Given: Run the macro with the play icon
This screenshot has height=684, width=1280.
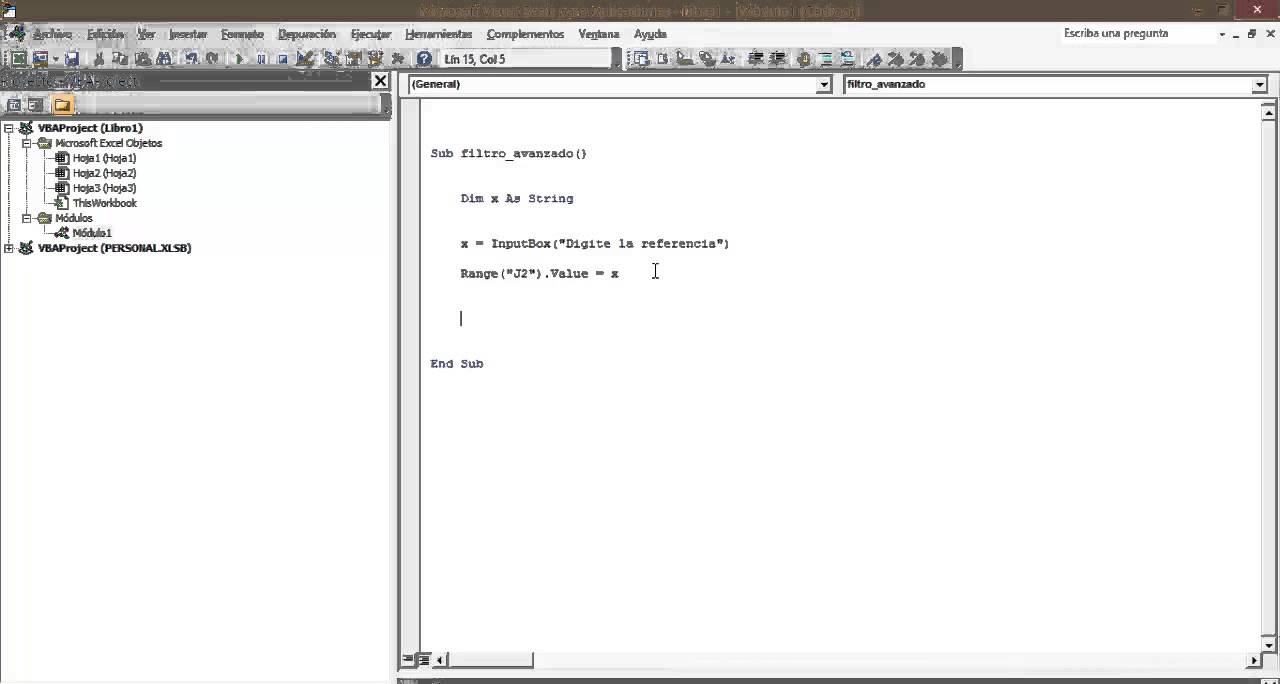Looking at the screenshot, I should [x=239, y=59].
